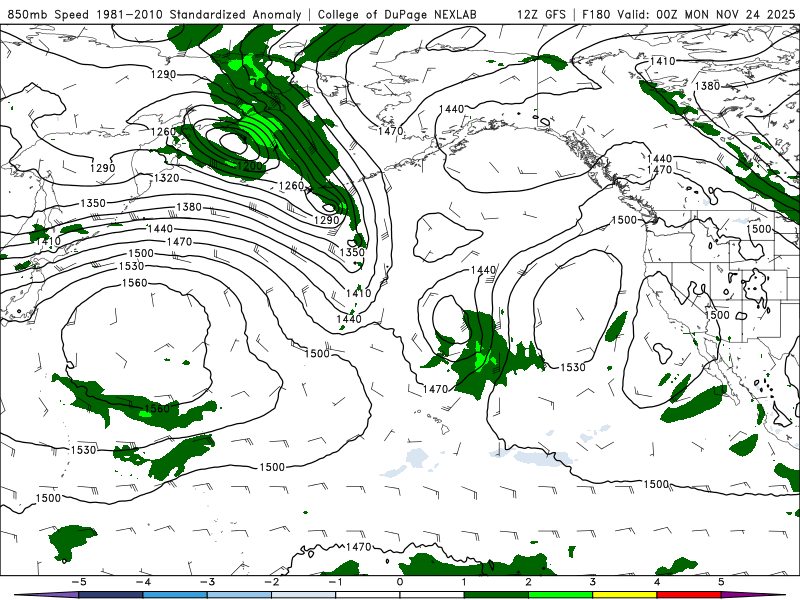Click the "1260" label just below "1290" at top
This screenshot has width=800, height=600.
pyautogui.click(x=163, y=132)
